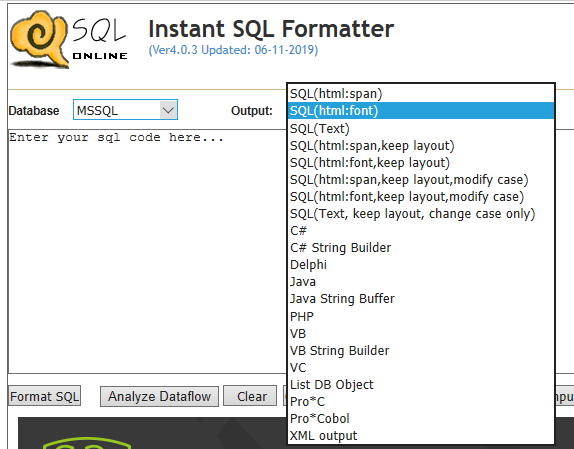Select XML output option
The width and height of the screenshot is (574, 449).
click(x=421, y=435)
